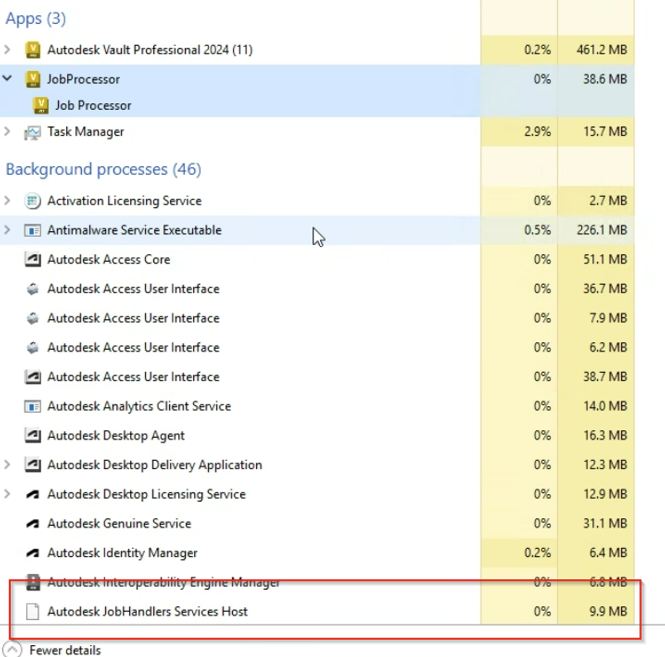Screen dimensions: 665x657
Task: Click the Activation Licensing Service icon
Action: [x=33, y=201]
